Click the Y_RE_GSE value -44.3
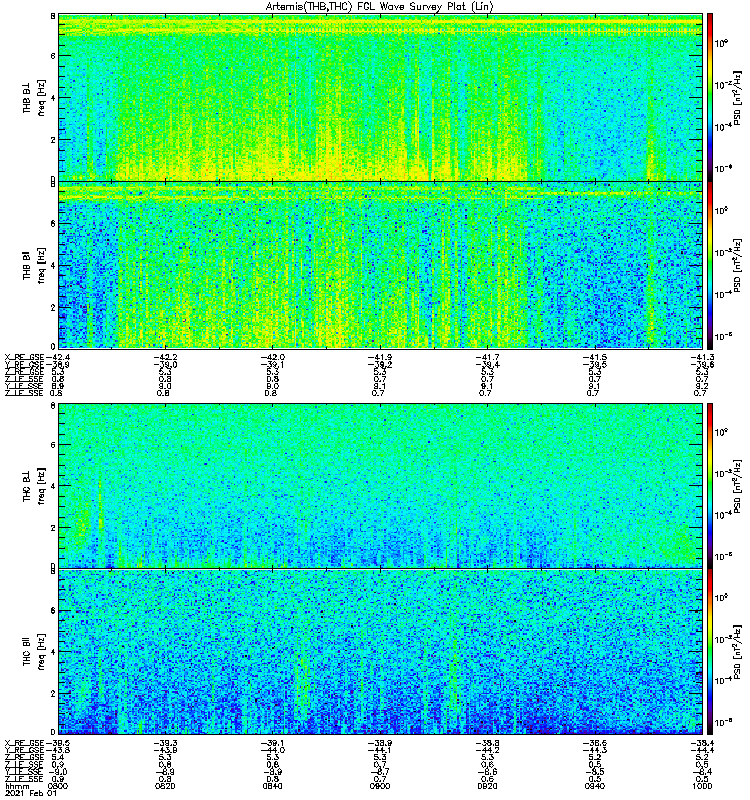 [x=595, y=750]
